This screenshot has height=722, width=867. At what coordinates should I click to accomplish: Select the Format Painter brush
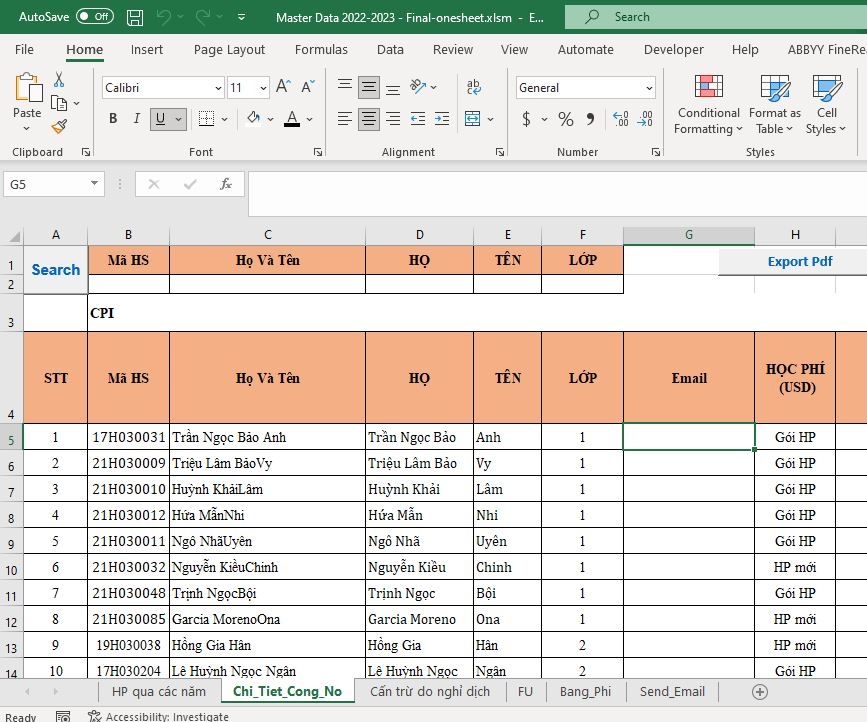coord(59,127)
